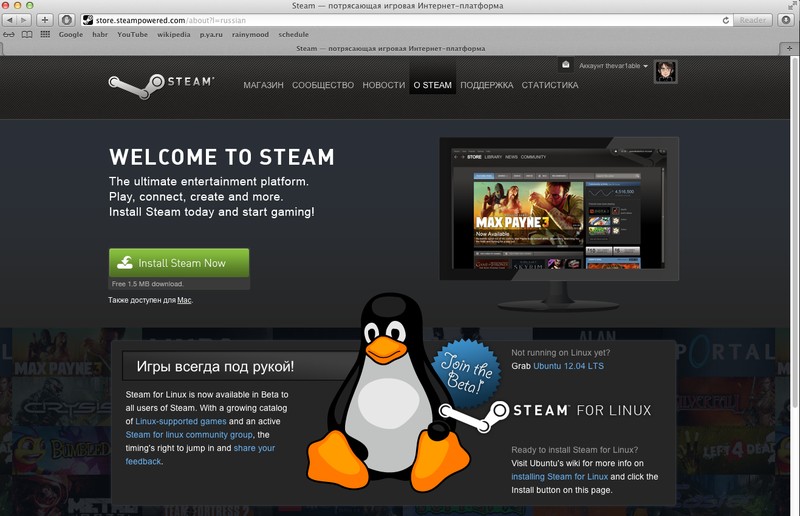Viewport: 800px width, 516px height.
Task: Select the Steam page tab title
Action: pyautogui.click(x=391, y=48)
